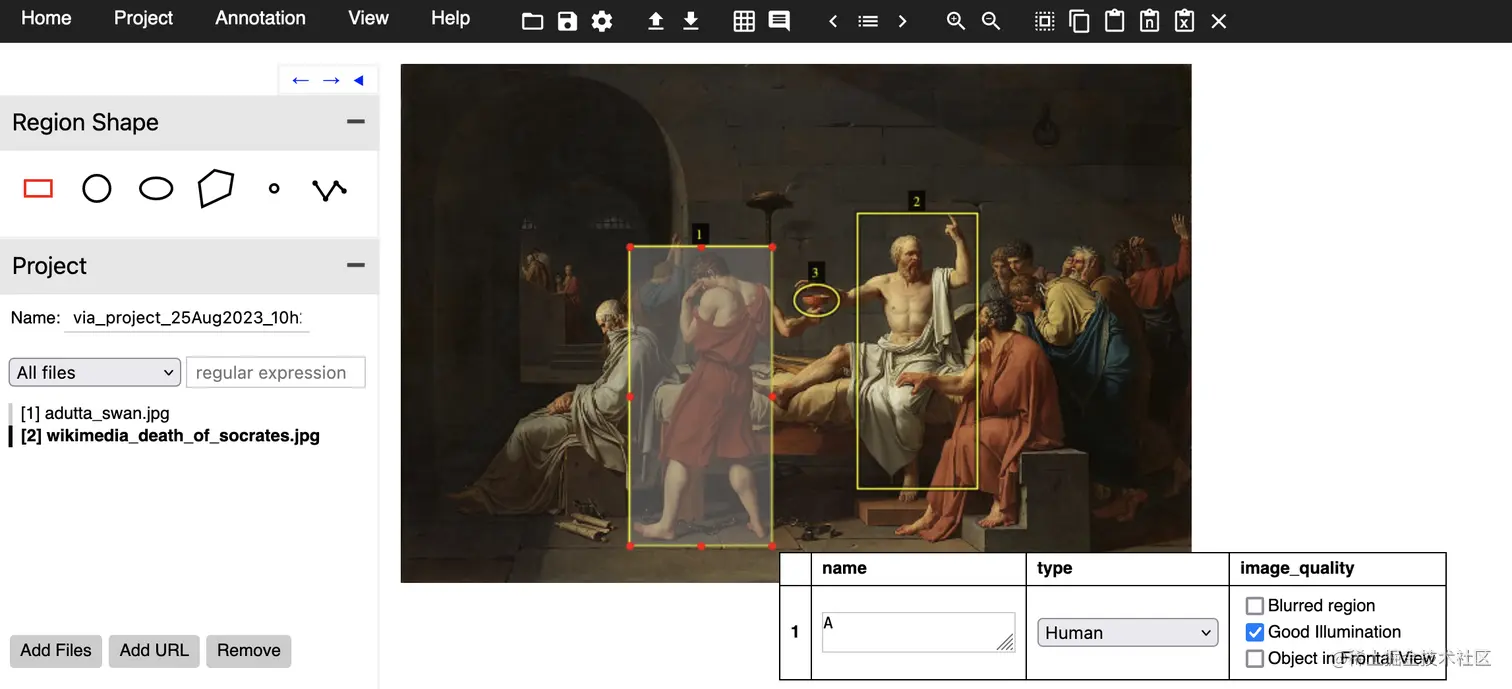Click the image_quality column header
Image resolution: width=1512 pixels, height=689 pixels.
(x=1297, y=568)
